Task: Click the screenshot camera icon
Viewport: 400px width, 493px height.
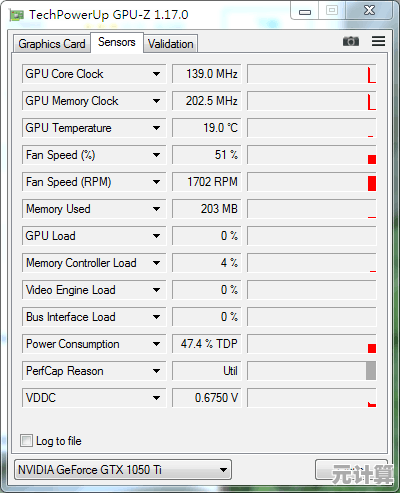Action: pyautogui.click(x=351, y=41)
